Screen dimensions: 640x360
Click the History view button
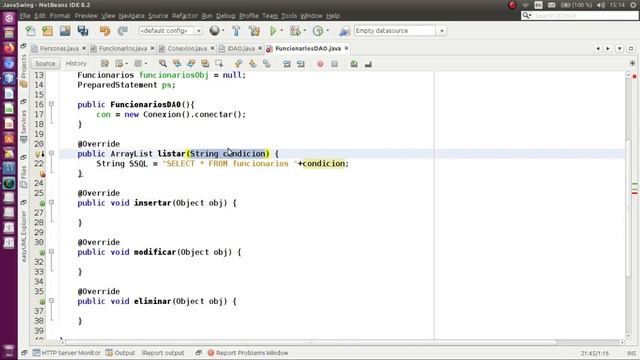pos(76,64)
